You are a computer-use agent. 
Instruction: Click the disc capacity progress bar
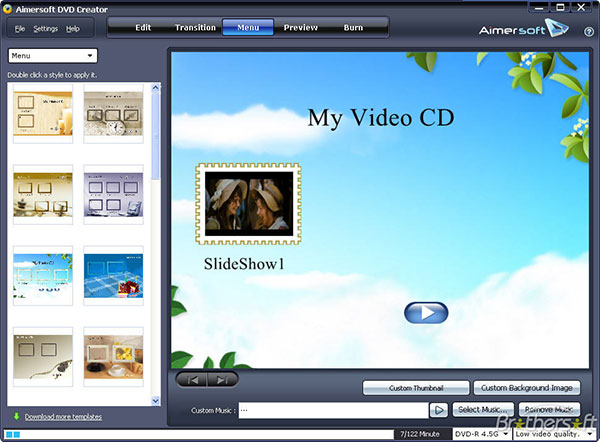tap(198, 434)
